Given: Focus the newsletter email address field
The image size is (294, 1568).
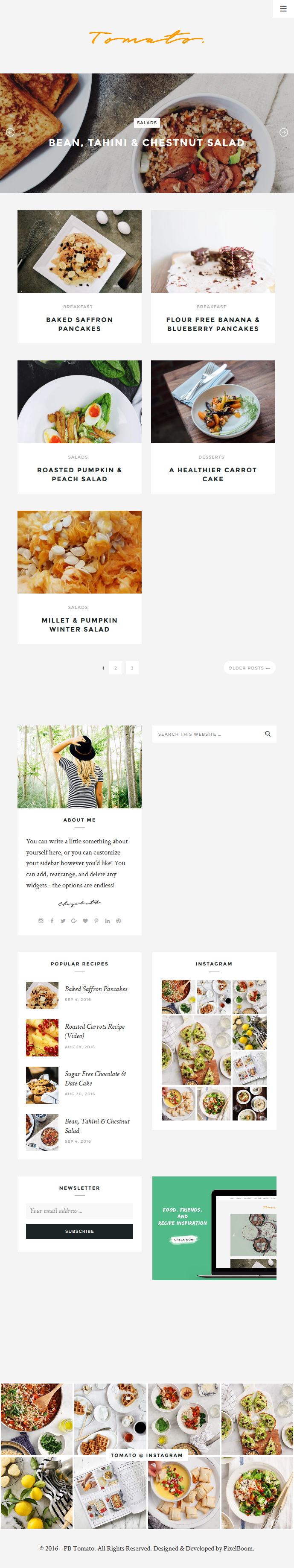Looking at the screenshot, I should point(80,1210).
